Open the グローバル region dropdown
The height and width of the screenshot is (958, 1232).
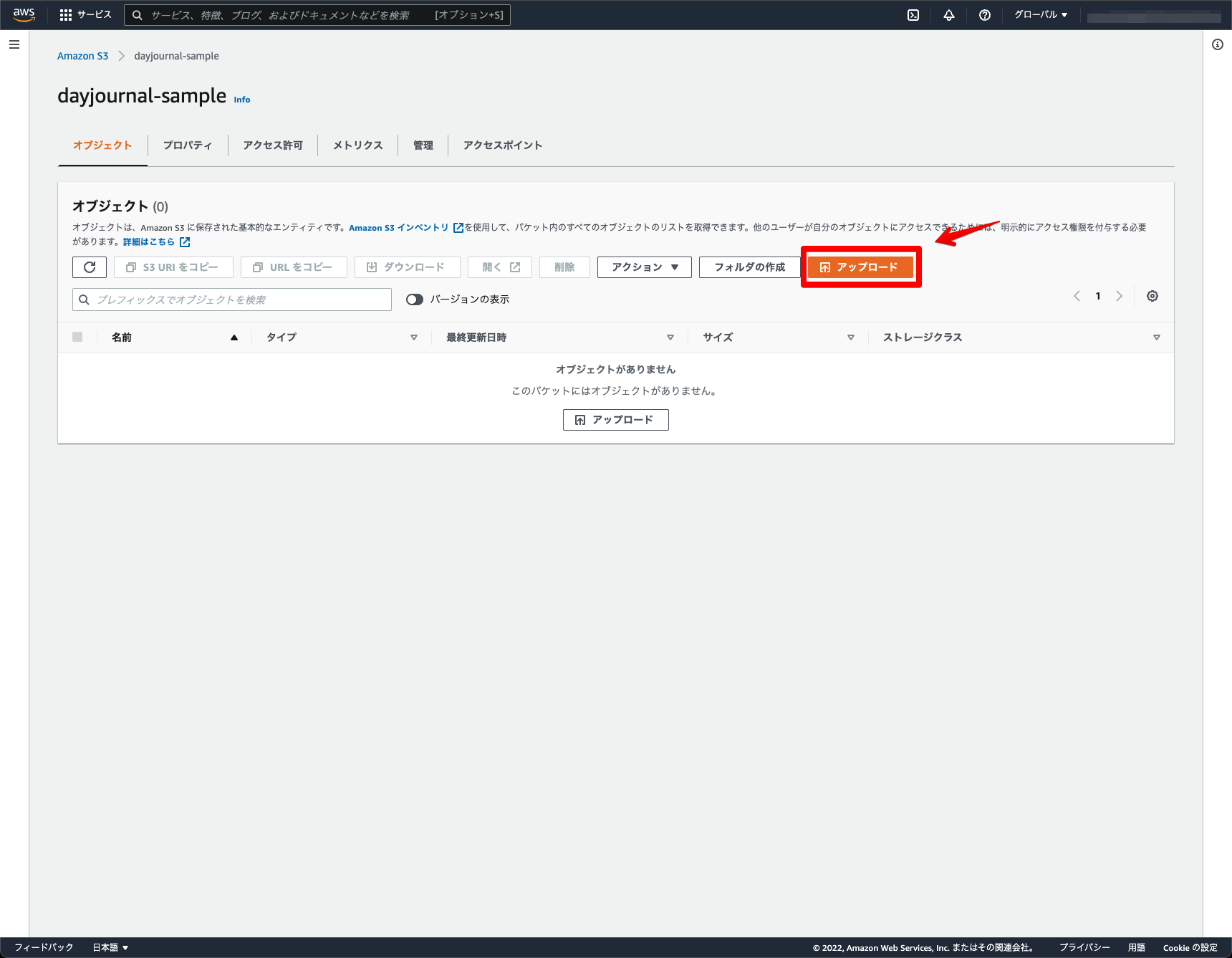point(1041,15)
